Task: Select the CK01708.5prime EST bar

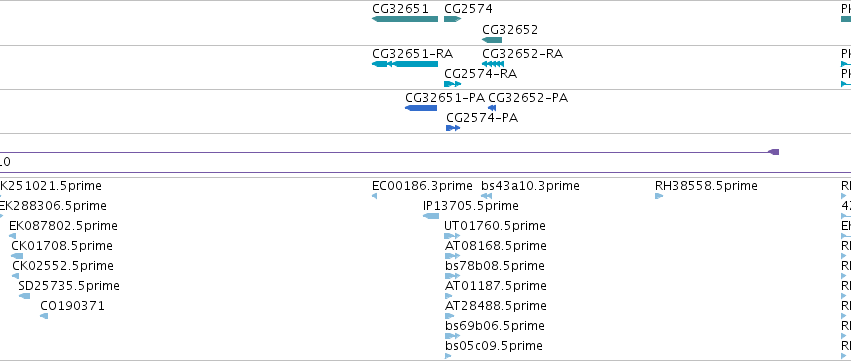Action: (17, 256)
